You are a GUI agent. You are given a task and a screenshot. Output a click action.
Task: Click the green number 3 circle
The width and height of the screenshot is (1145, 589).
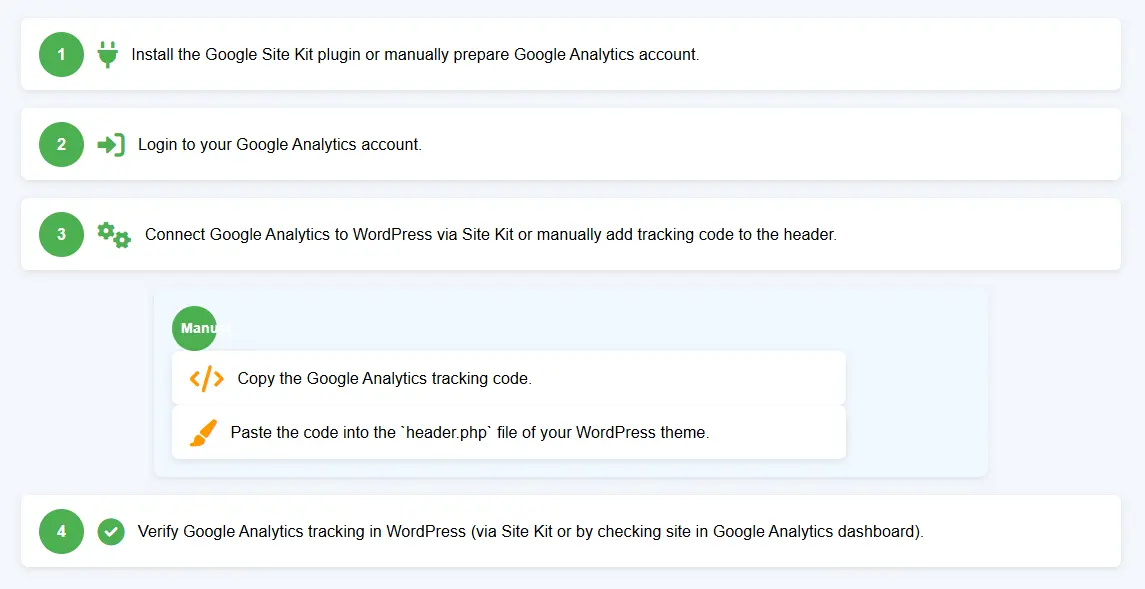click(x=61, y=234)
